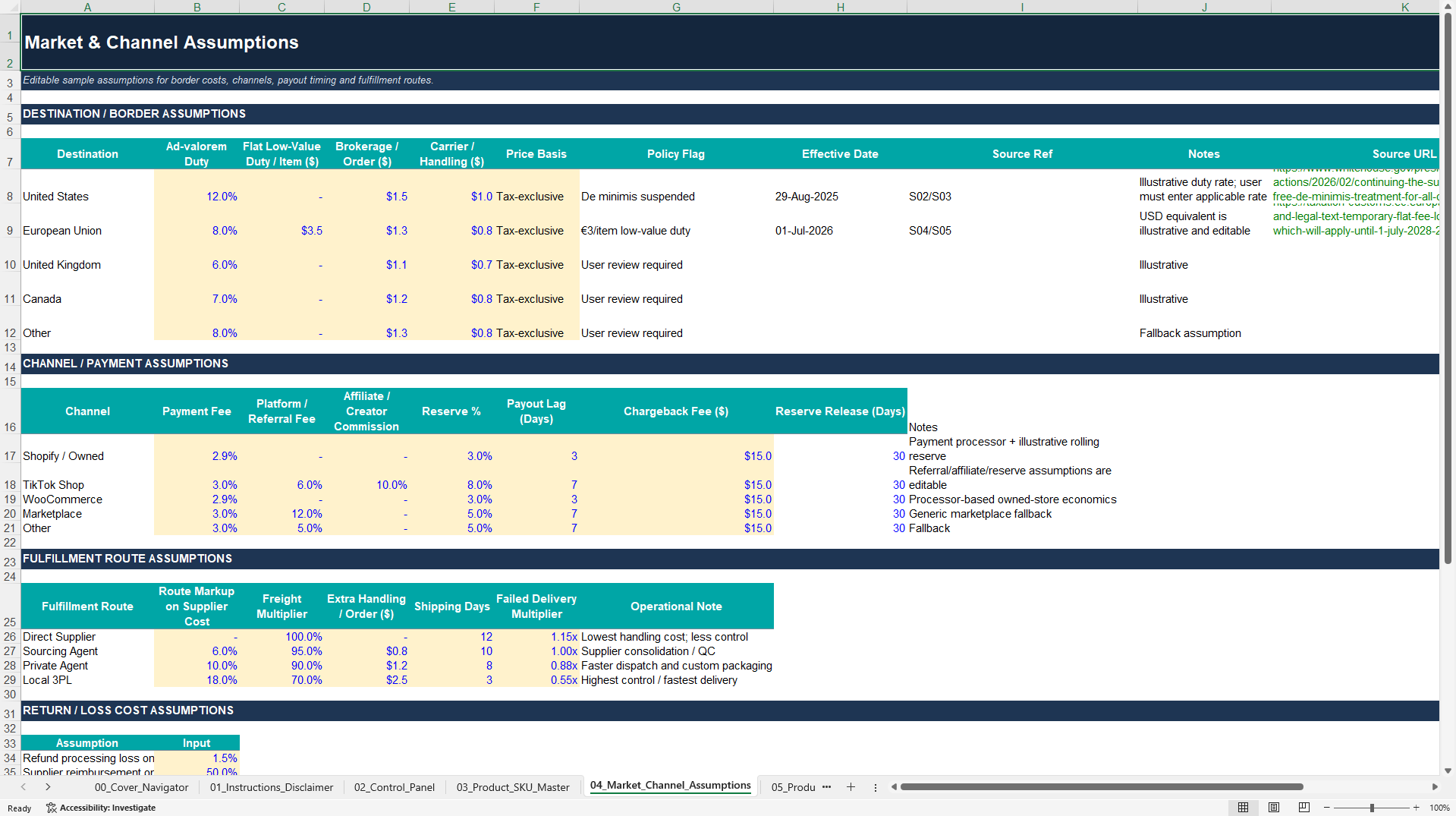Select WooCommerce channel cell
This screenshot has width=1456, height=816.
pyautogui.click(x=87, y=499)
